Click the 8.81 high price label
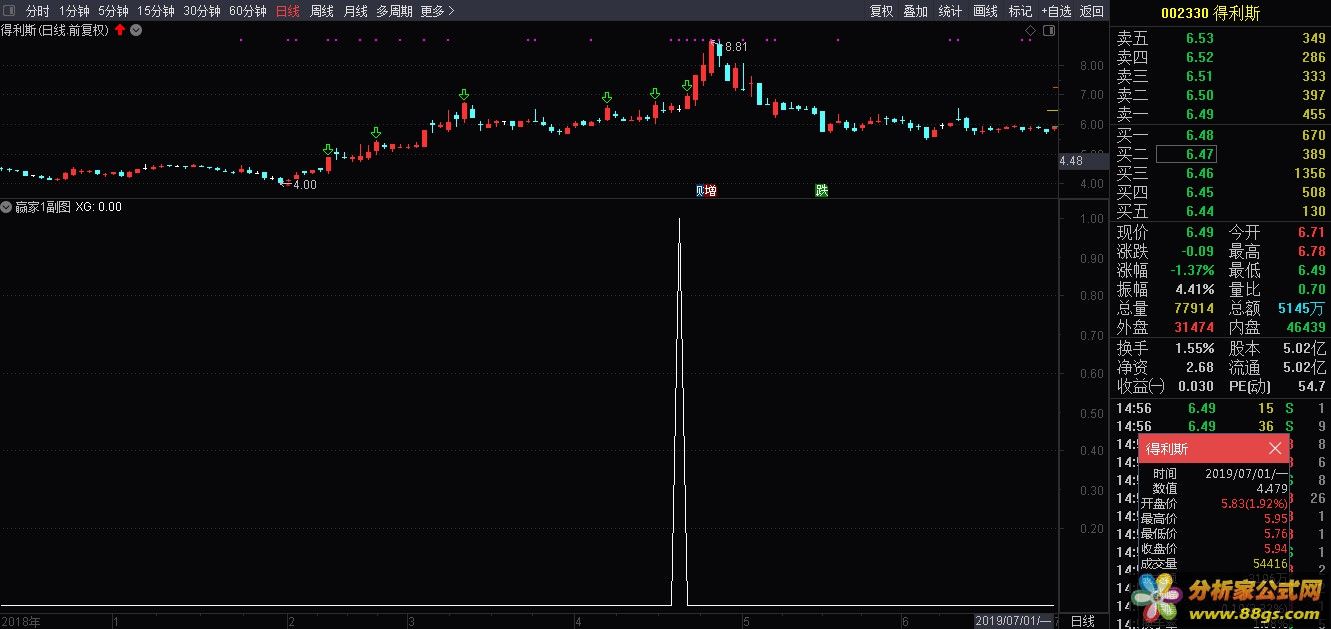Image resolution: width=1331 pixels, height=629 pixels. click(x=736, y=47)
